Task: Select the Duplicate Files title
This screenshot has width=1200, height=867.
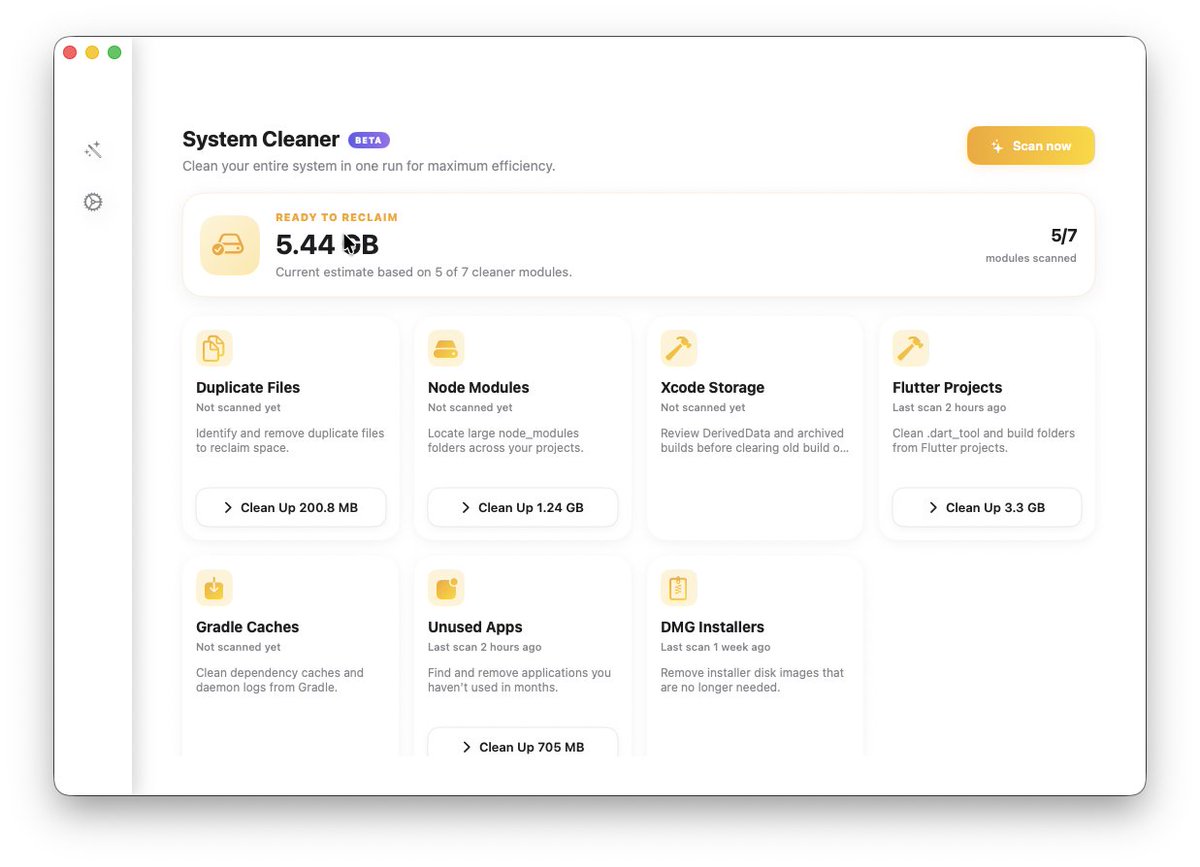Action: point(248,387)
